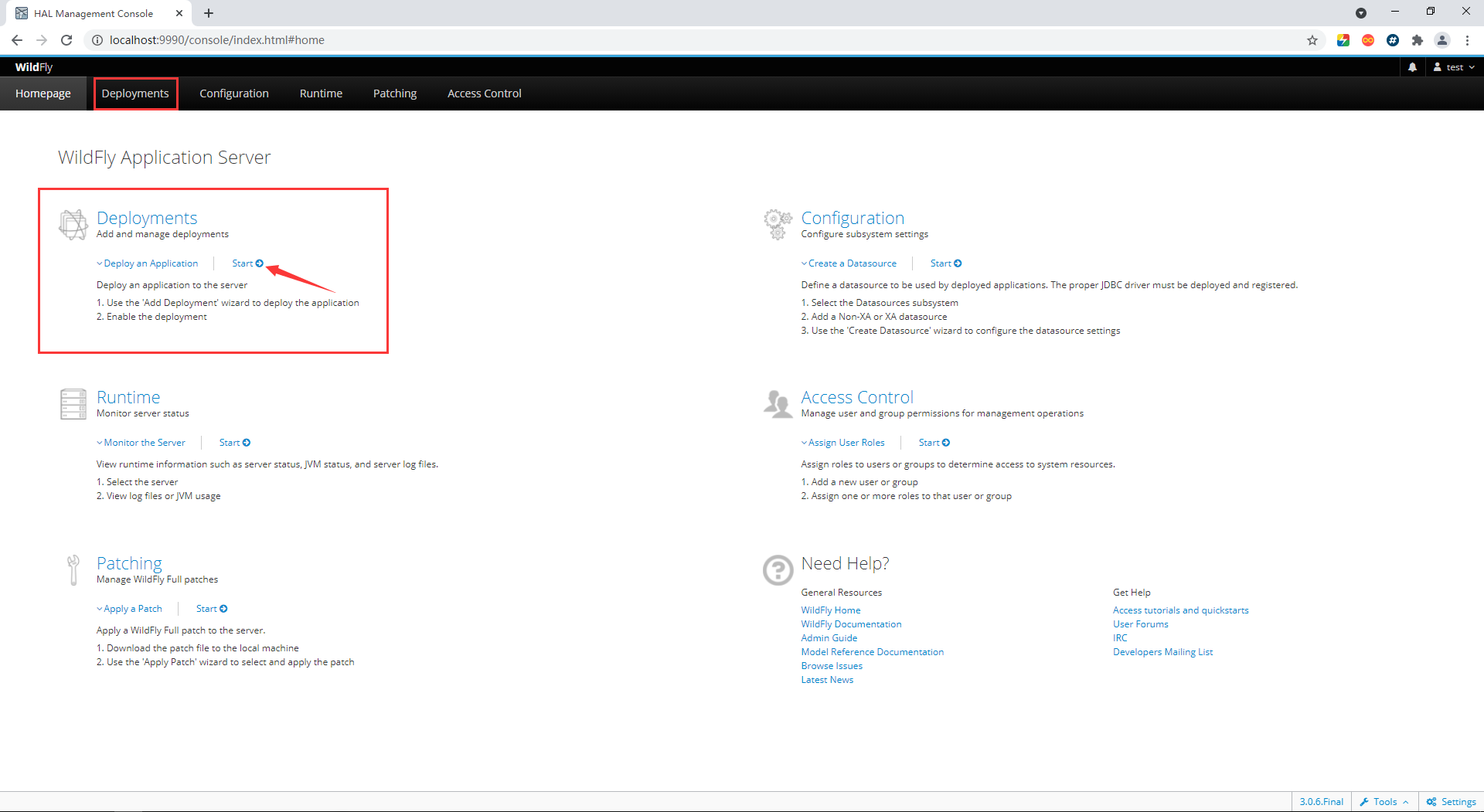
Task: Start the Apply a Patch task
Action: [212, 609]
